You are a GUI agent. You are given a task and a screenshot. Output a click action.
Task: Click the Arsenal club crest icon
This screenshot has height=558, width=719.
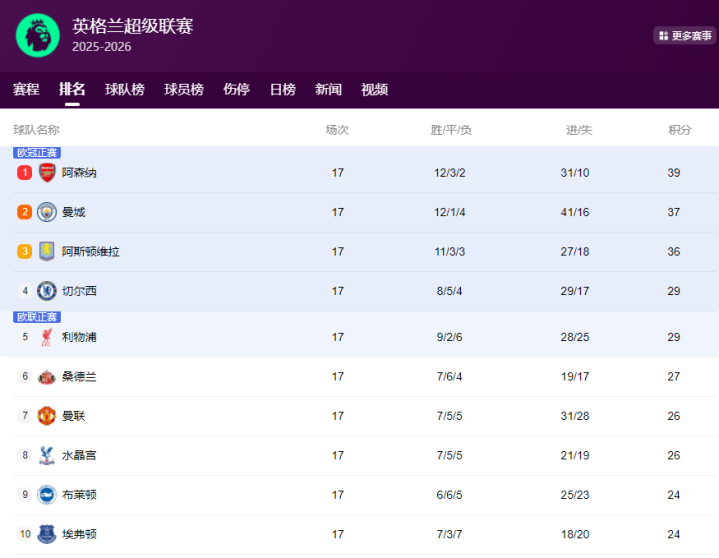(x=47, y=173)
